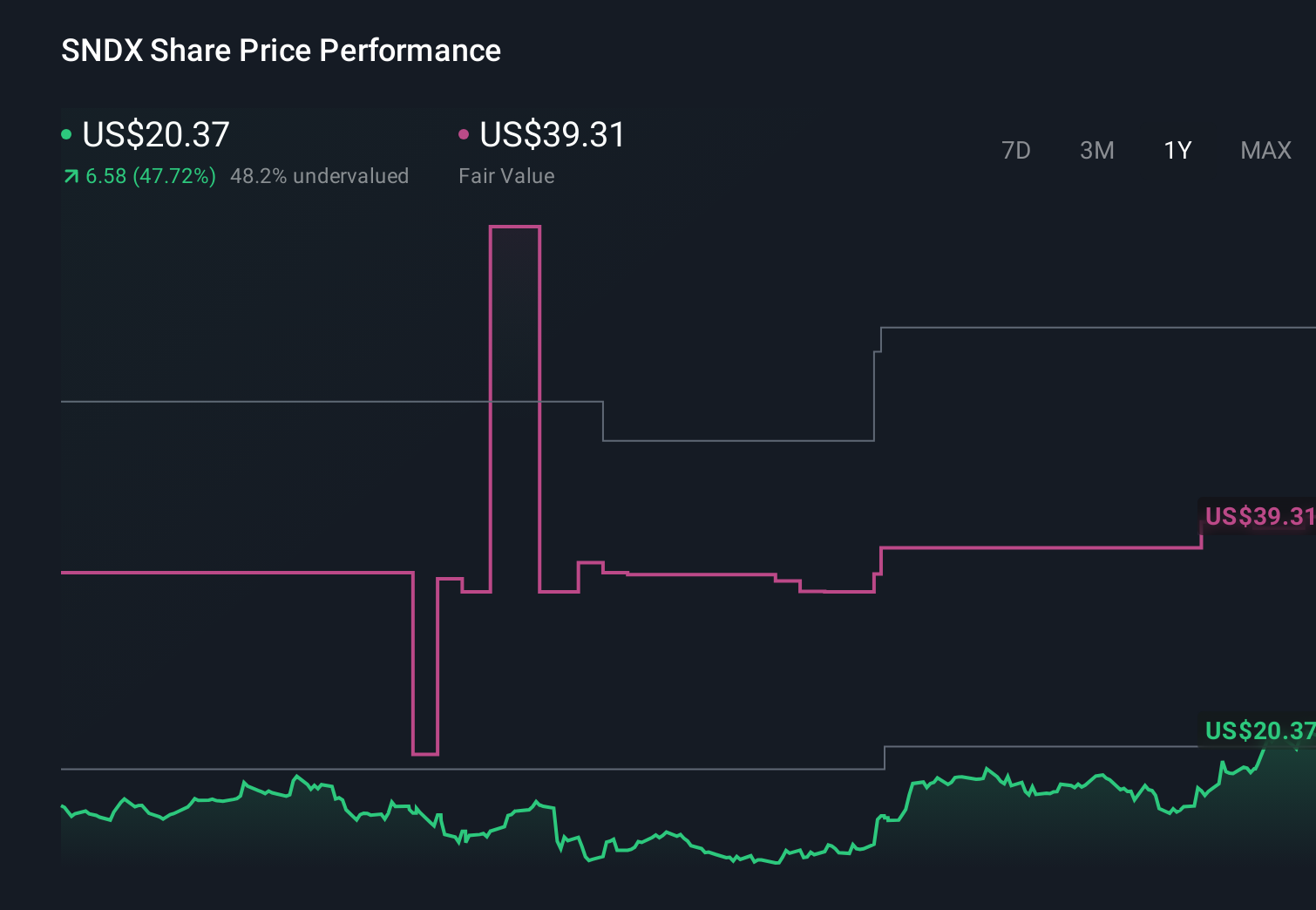Open the MAX time range view
Screen dimensions: 1316x910
pyautogui.click(x=1265, y=150)
